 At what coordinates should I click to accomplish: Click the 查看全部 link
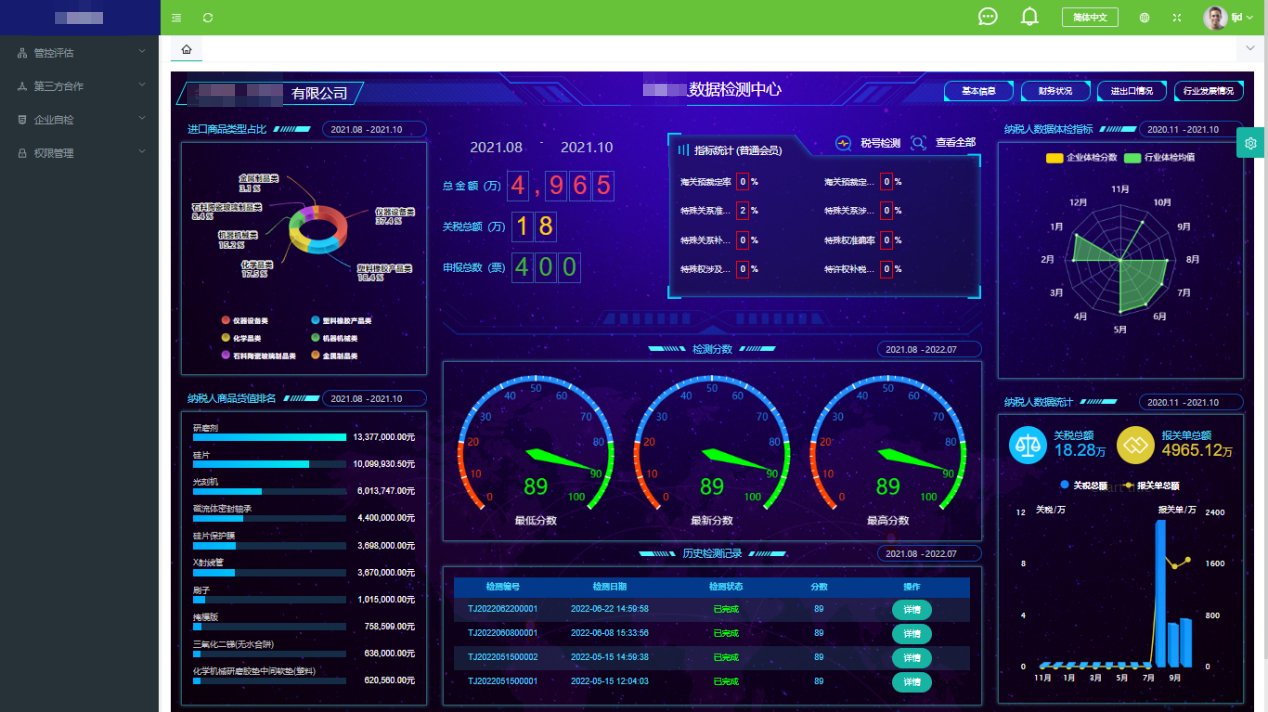pos(955,143)
